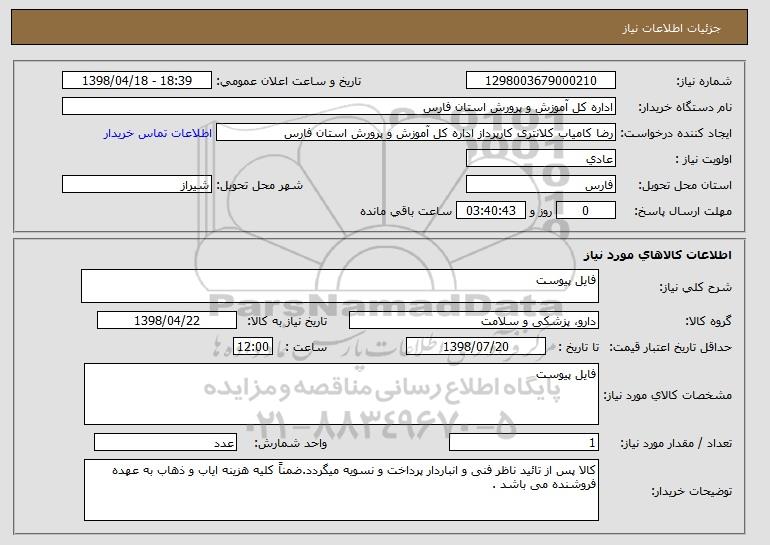Viewport: 770px width, 545px height.
Task: Click the label شهر محل تحویل
Action: (260, 186)
